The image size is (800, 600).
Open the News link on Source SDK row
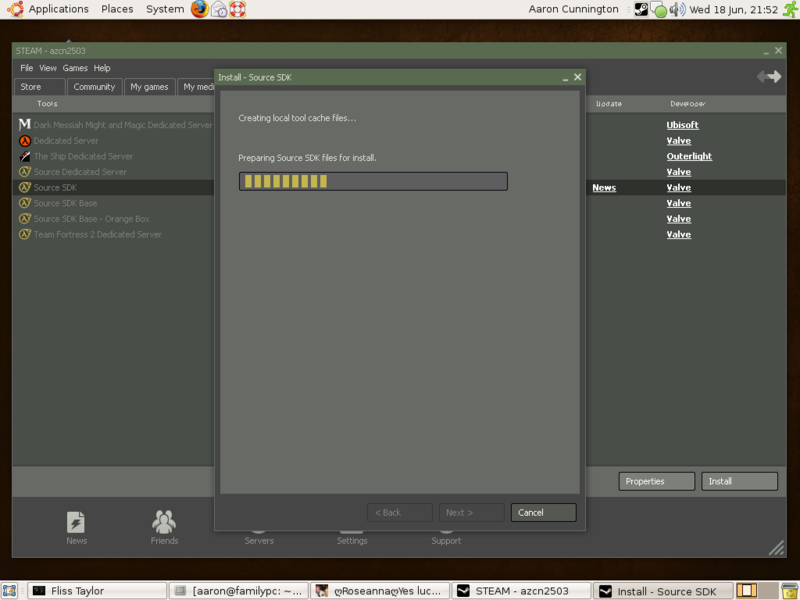pos(604,188)
